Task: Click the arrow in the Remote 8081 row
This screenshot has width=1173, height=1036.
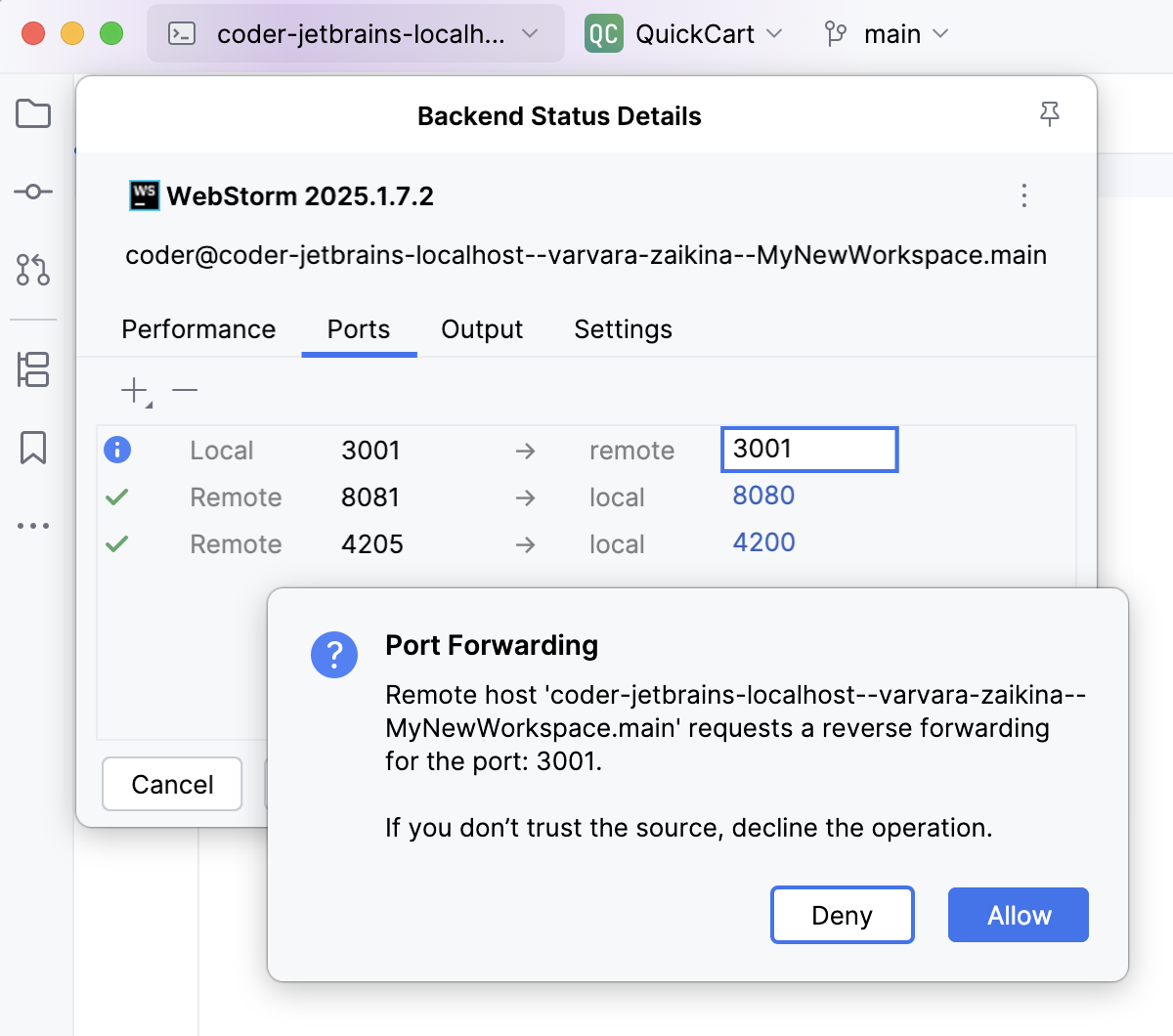Action: pos(525,497)
